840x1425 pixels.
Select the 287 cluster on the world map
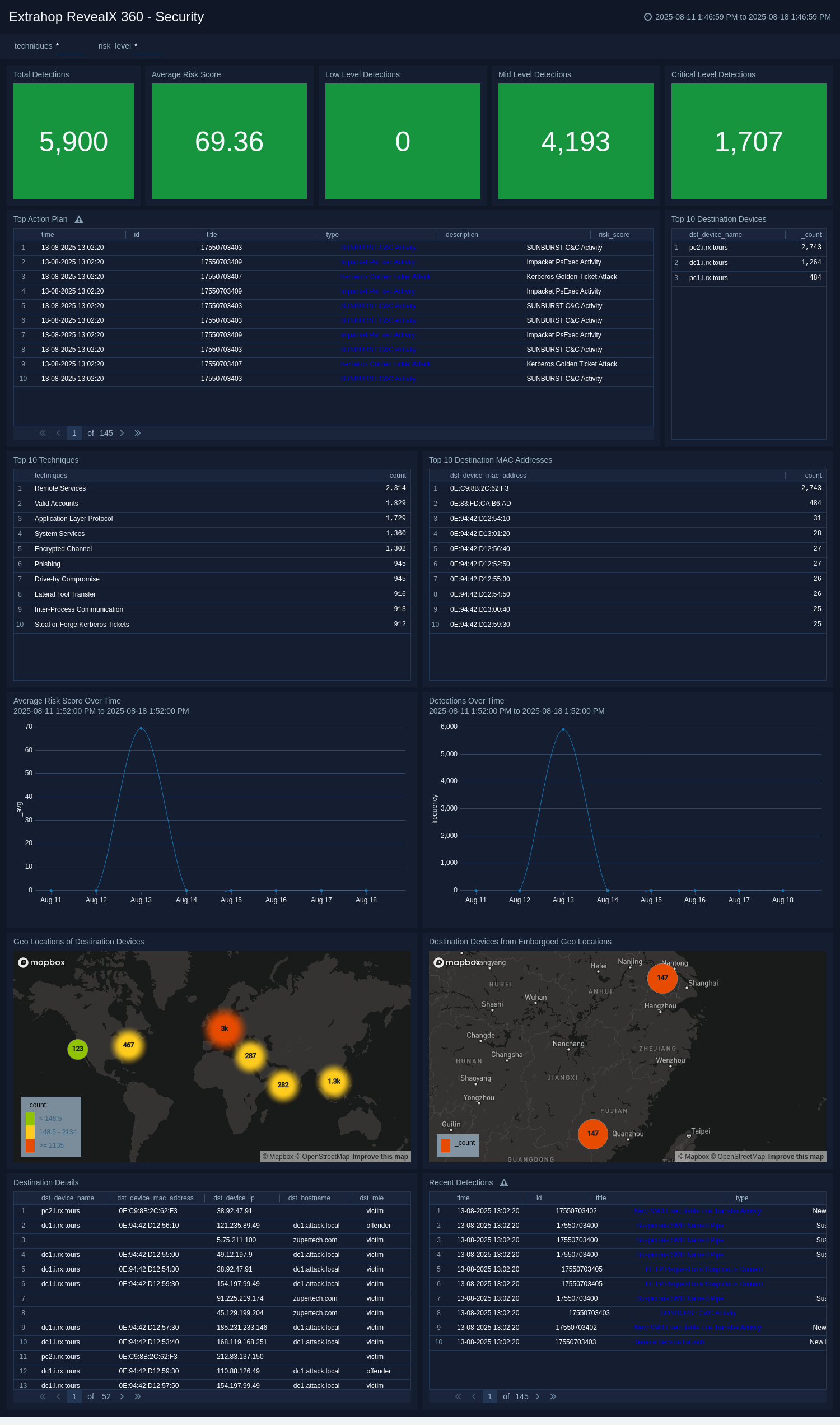pos(250,1056)
